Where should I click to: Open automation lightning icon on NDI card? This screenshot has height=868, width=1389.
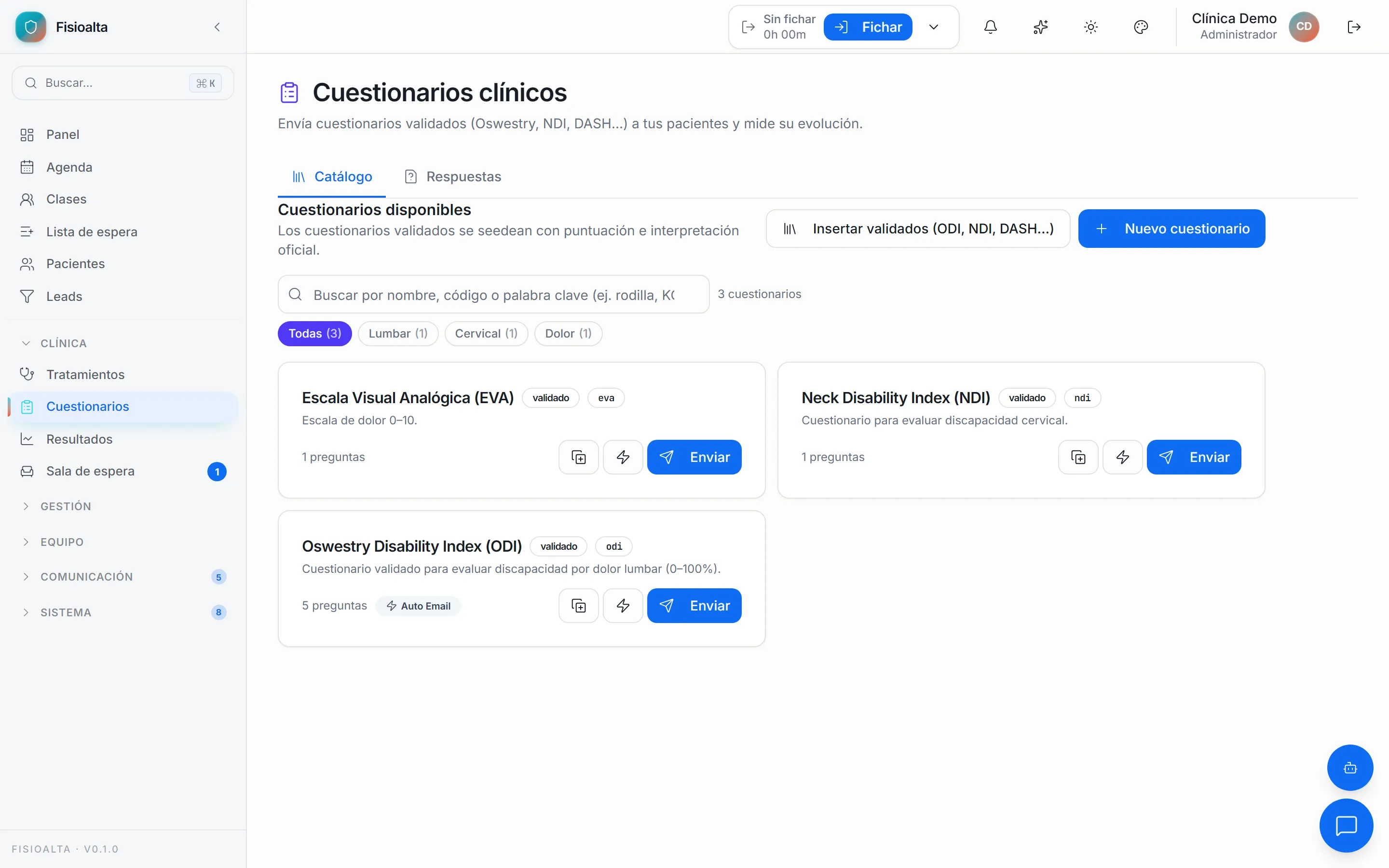pyautogui.click(x=1123, y=457)
